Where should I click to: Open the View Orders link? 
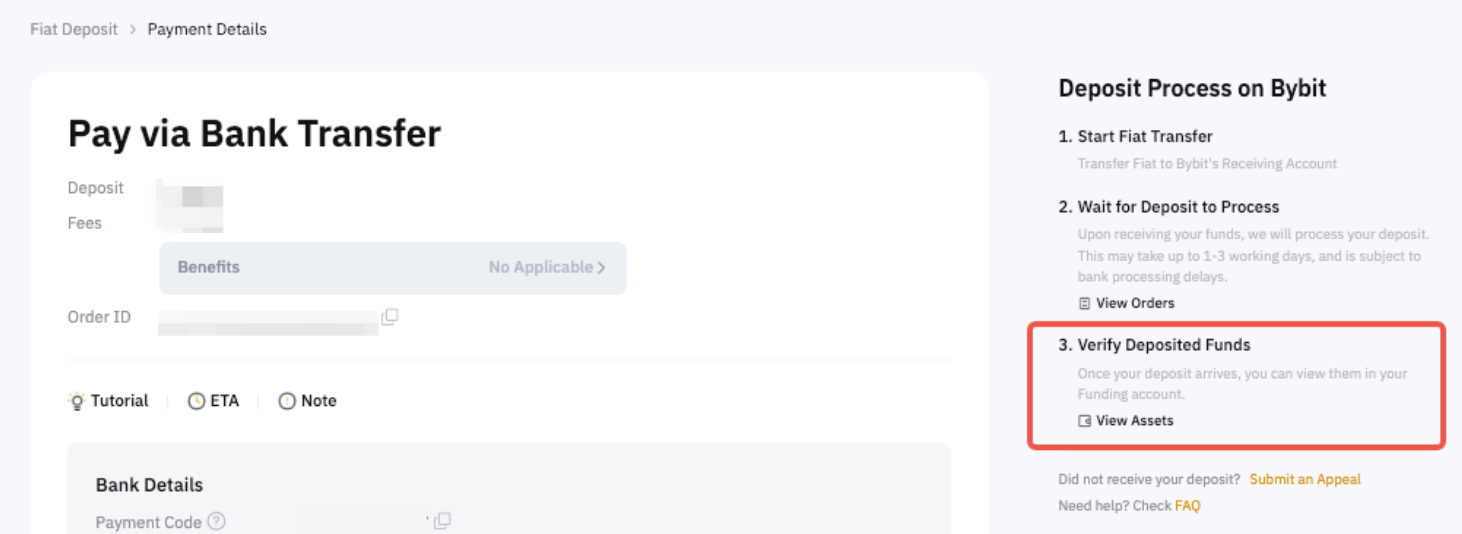1127,303
